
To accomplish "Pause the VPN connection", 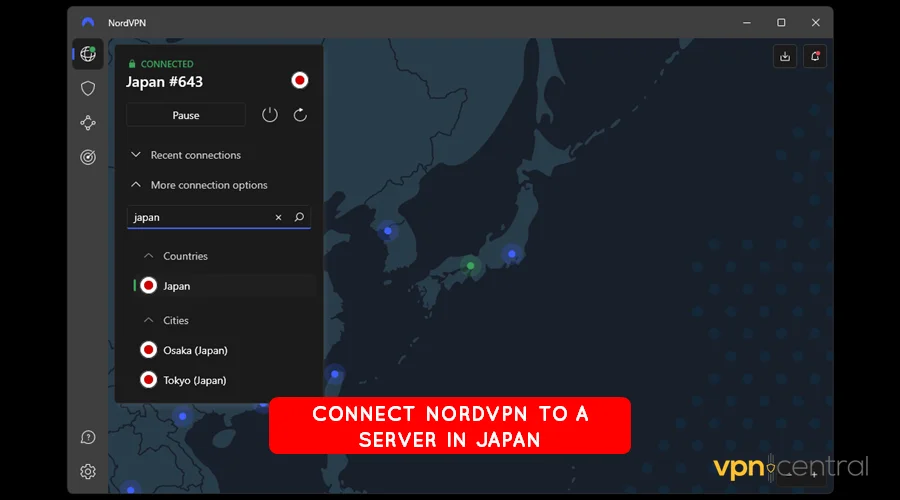I will click(x=186, y=115).
